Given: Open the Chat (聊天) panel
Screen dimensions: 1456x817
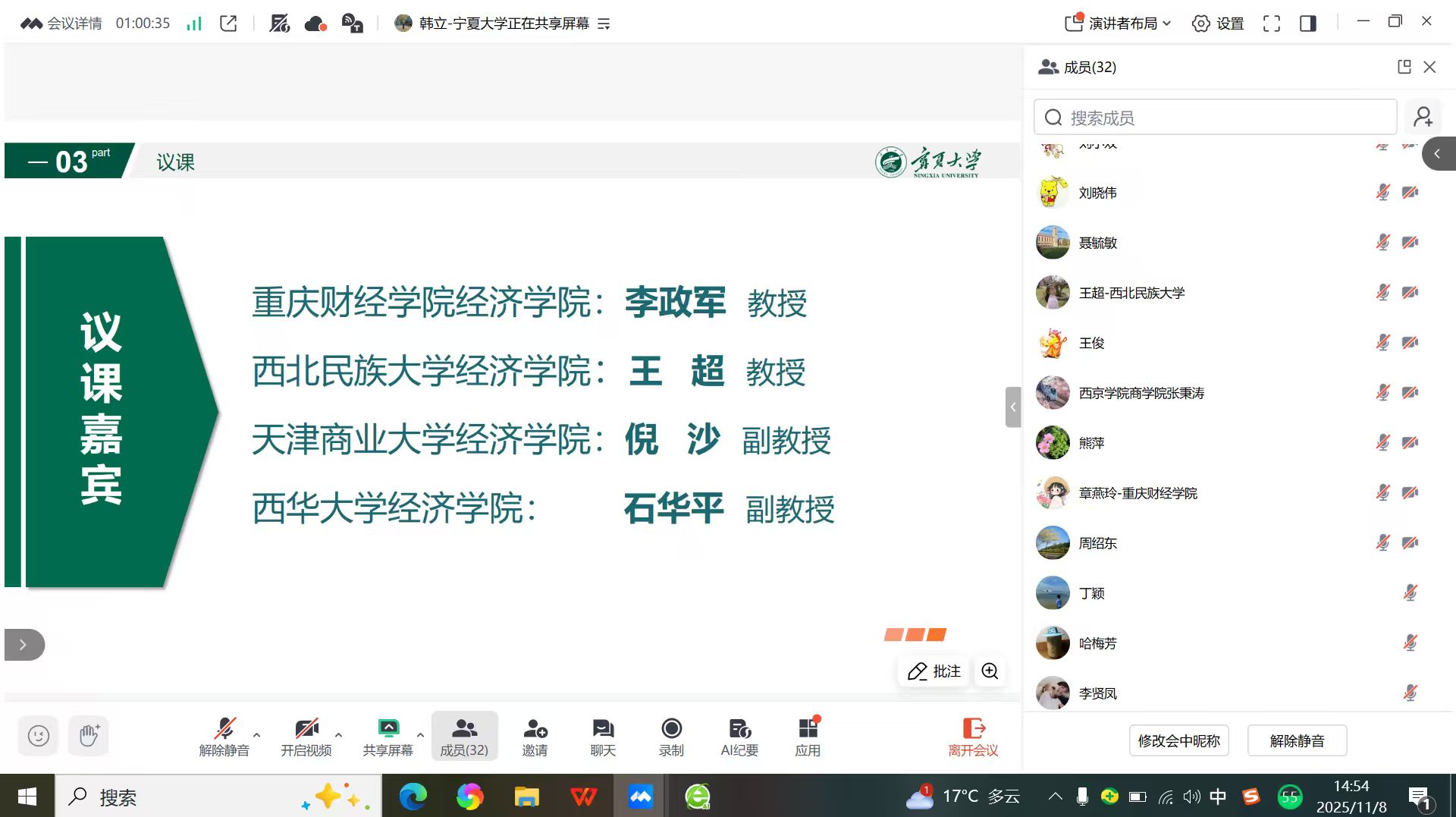Looking at the screenshot, I should click(x=603, y=737).
